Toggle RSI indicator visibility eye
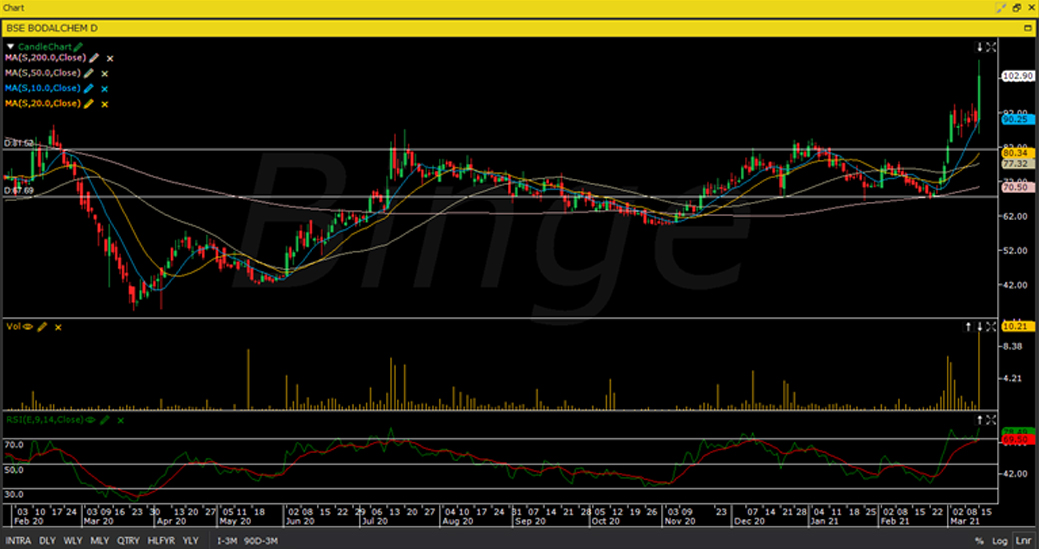The image size is (1039, 549). tap(90, 420)
